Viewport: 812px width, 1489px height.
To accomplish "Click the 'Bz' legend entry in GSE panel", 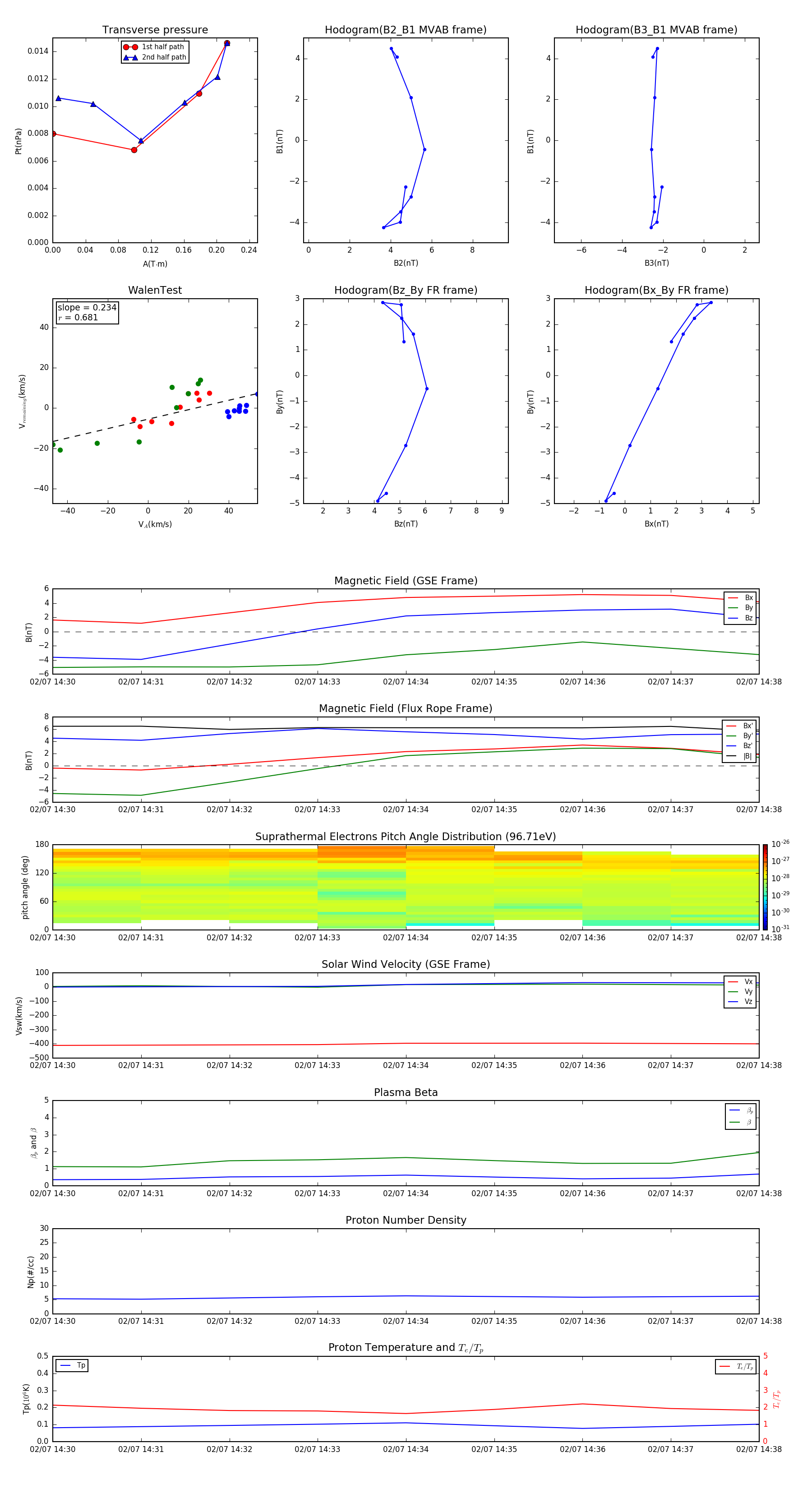I will pyautogui.click(x=741, y=619).
